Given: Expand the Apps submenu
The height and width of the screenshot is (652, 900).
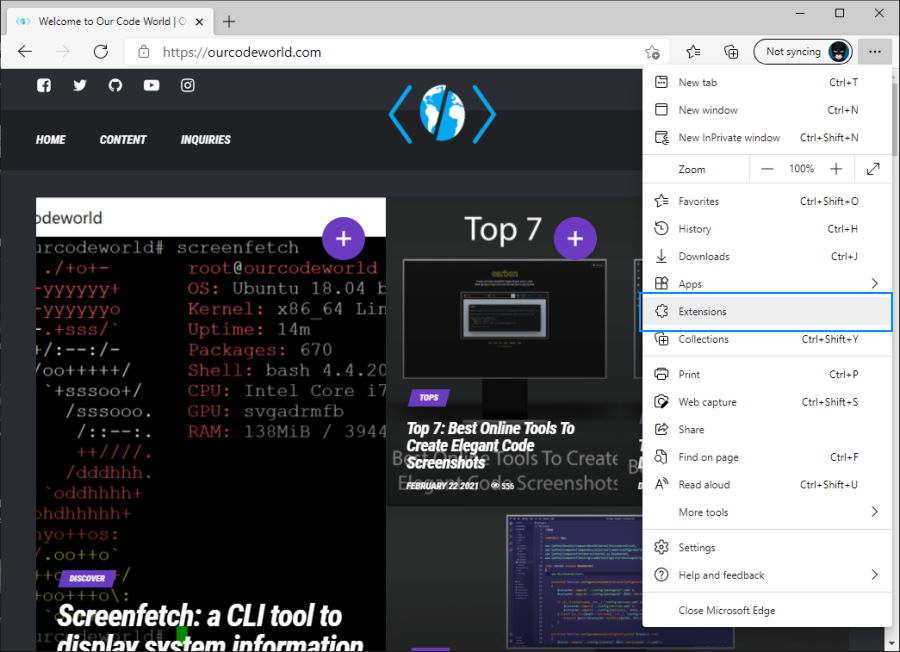Looking at the screenshot, I should click(x=766, y=283).
